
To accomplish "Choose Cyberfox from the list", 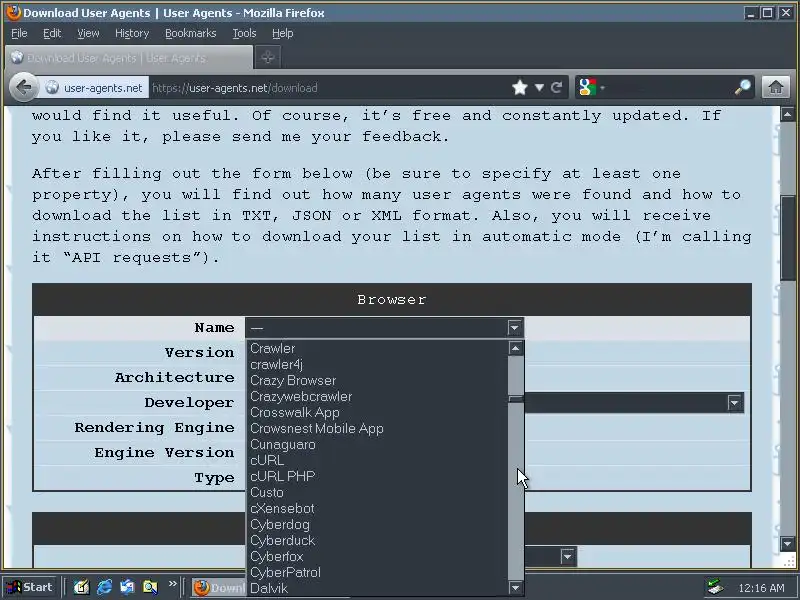I will pos(378,557).
